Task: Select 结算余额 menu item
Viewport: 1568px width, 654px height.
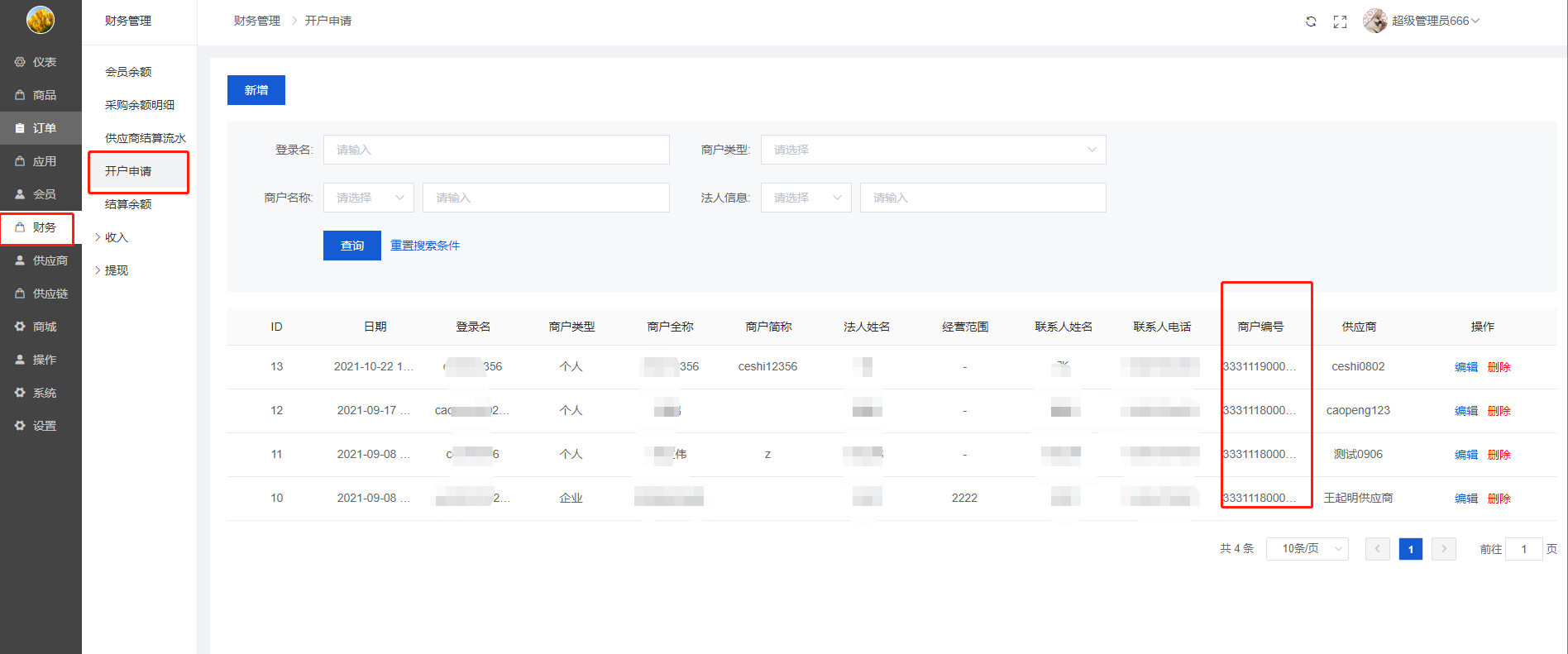Action: point(128,204)
